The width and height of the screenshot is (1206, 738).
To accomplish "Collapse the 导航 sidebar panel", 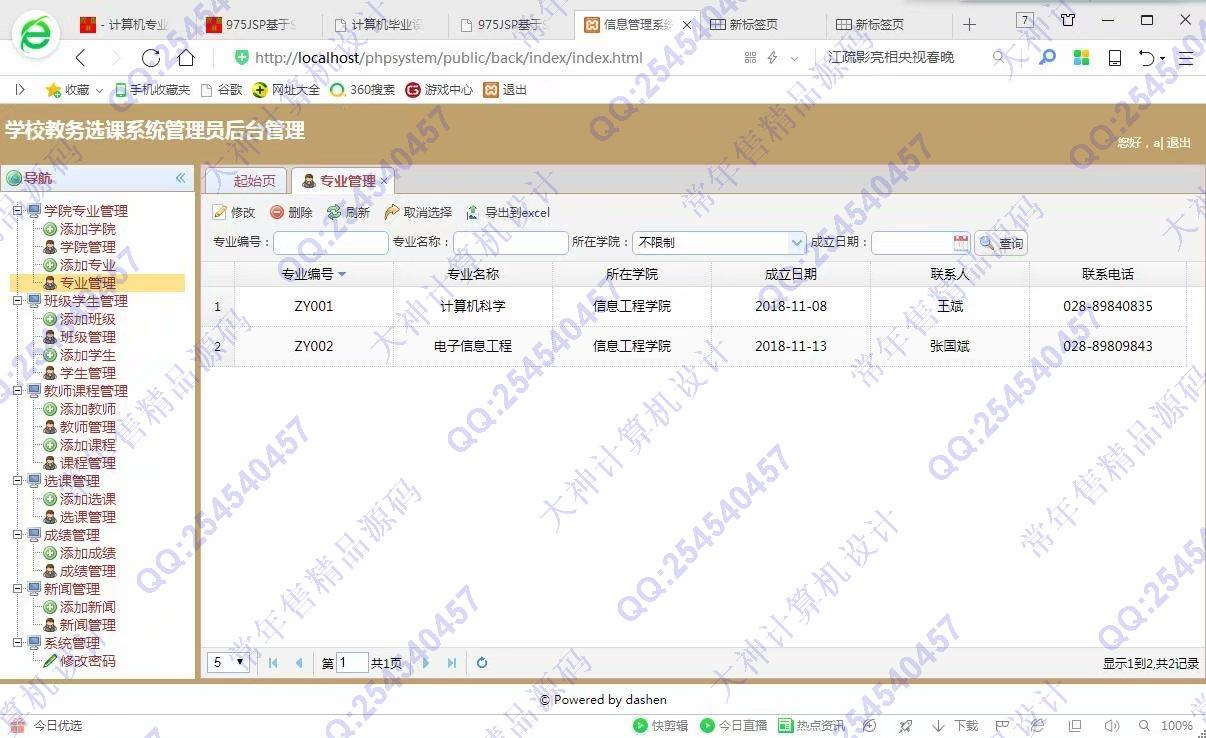I will (x=181, y=178).
